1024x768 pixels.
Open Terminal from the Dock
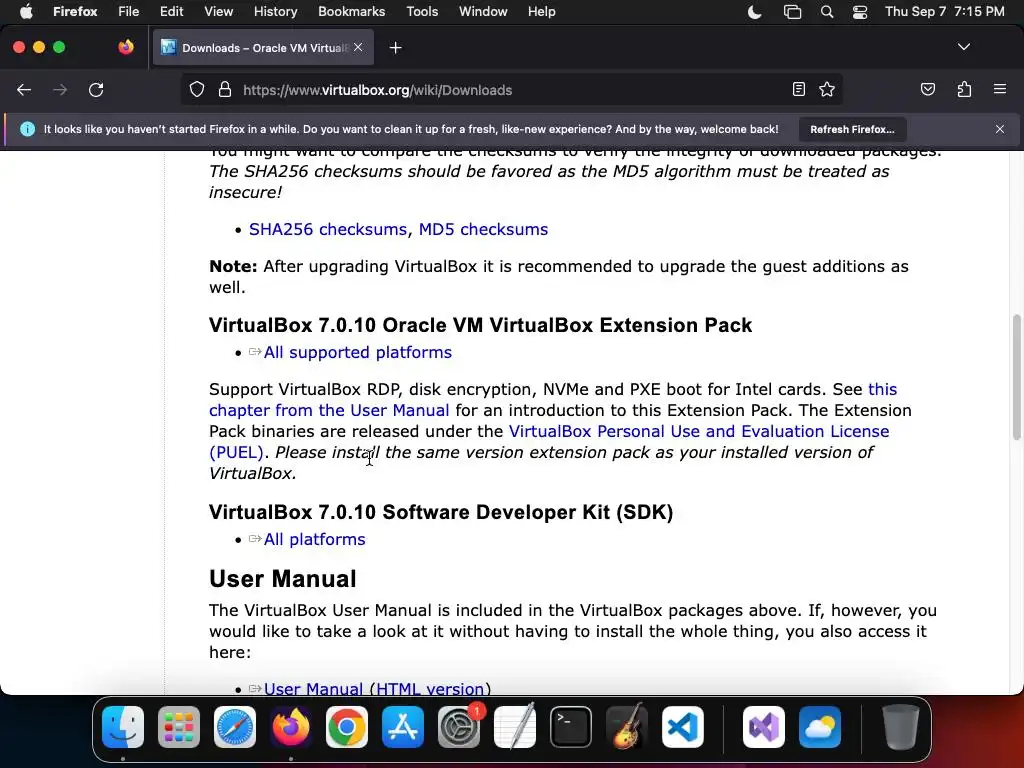[x=571, y=727]
